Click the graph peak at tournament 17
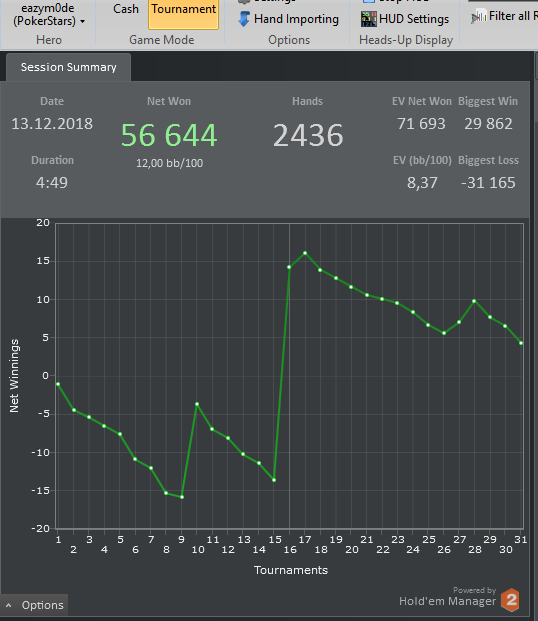Viewport: 538px width, 621px height. click(305, 253)
